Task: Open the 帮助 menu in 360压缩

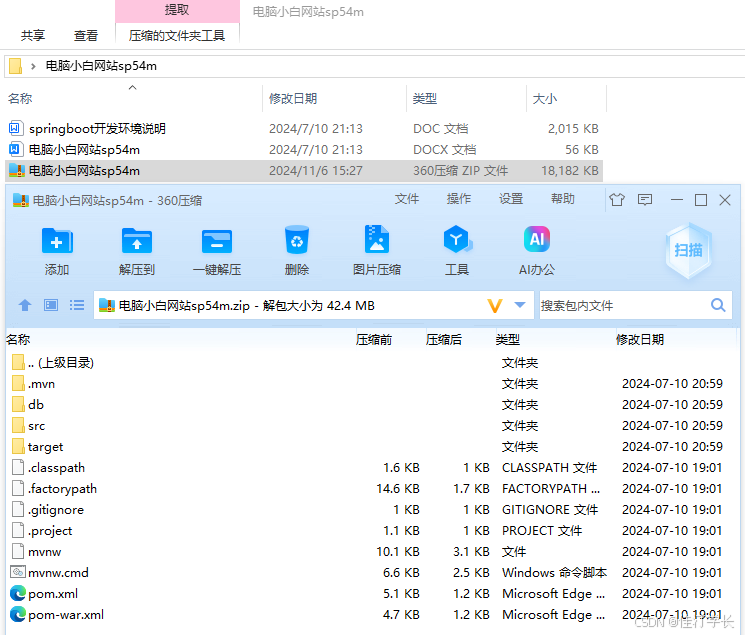Action: 563,199
